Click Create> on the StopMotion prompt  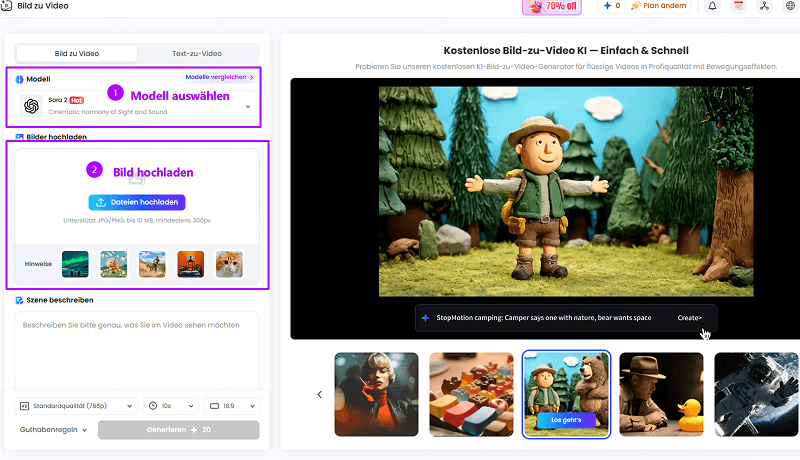[689, 318]
